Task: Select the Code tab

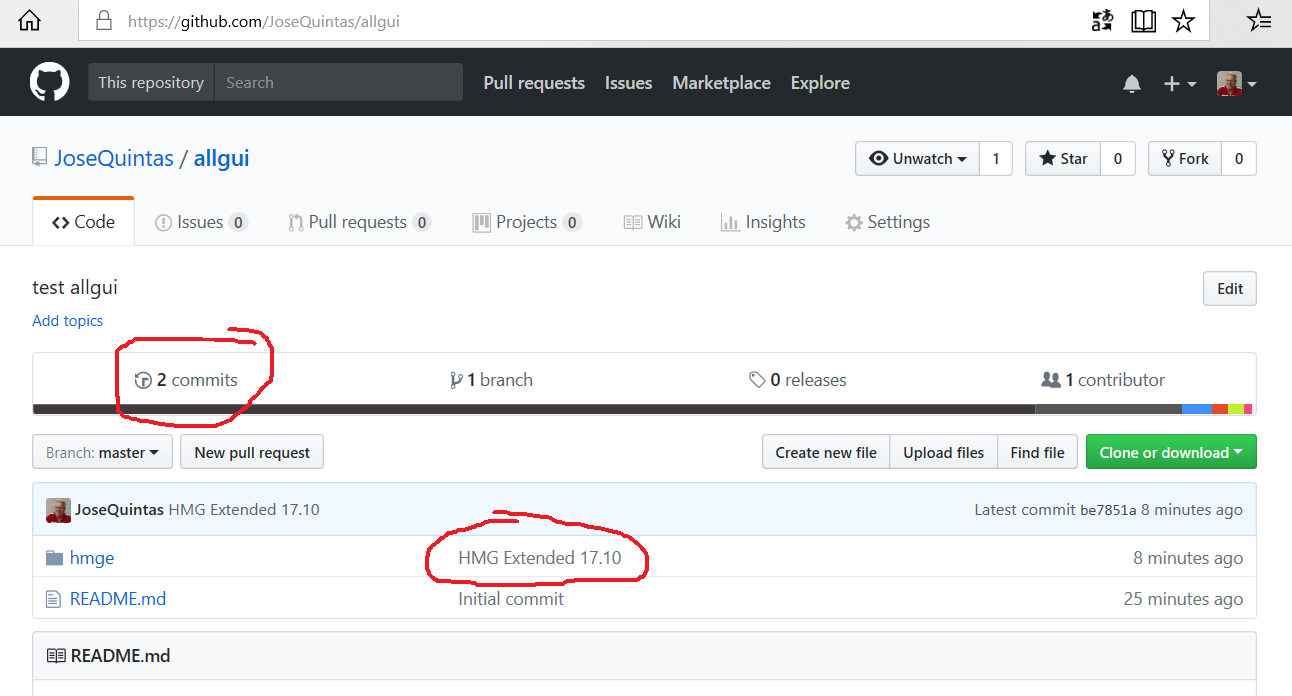Action: 83,222
